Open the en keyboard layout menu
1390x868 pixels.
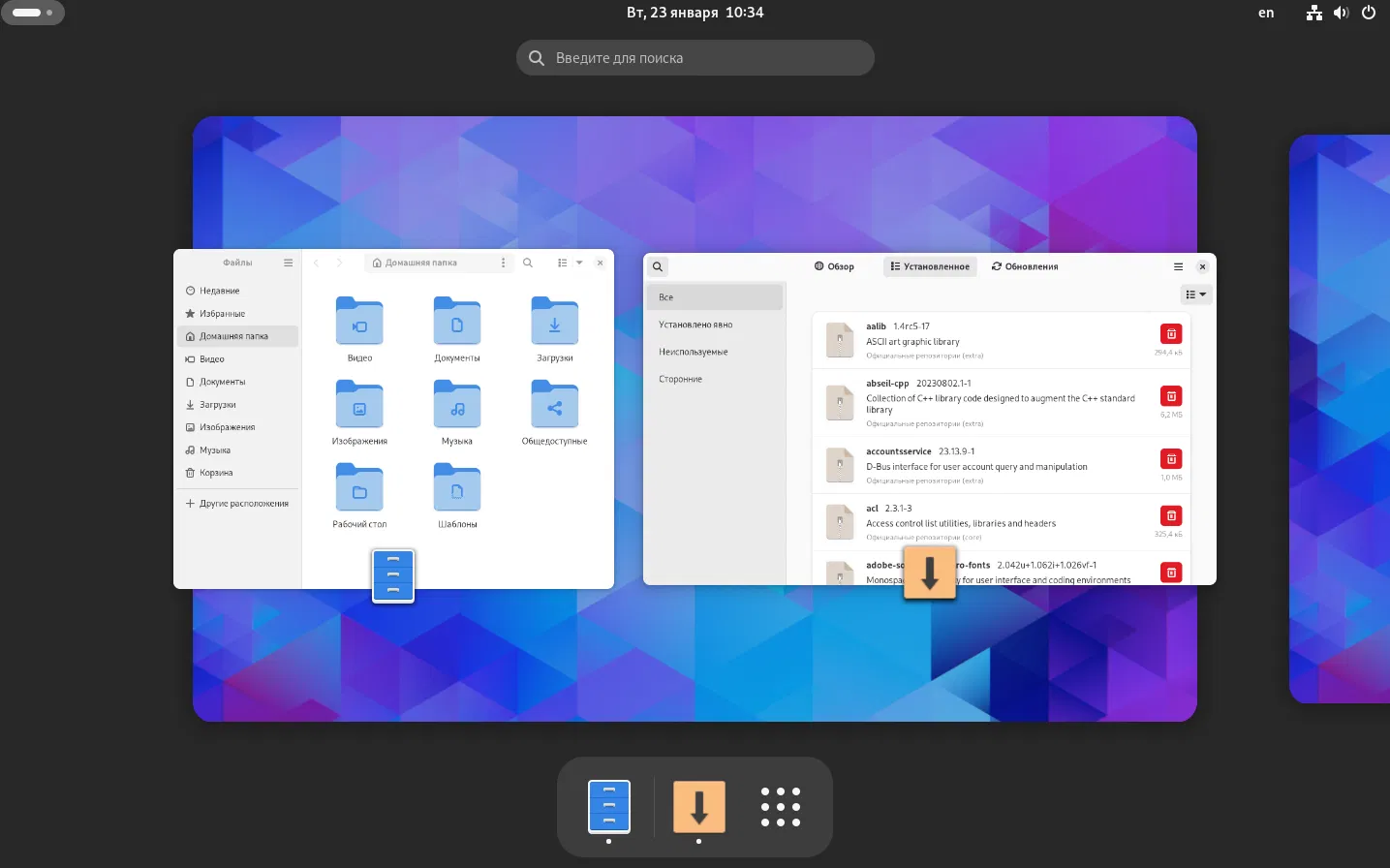point(1266,13)
